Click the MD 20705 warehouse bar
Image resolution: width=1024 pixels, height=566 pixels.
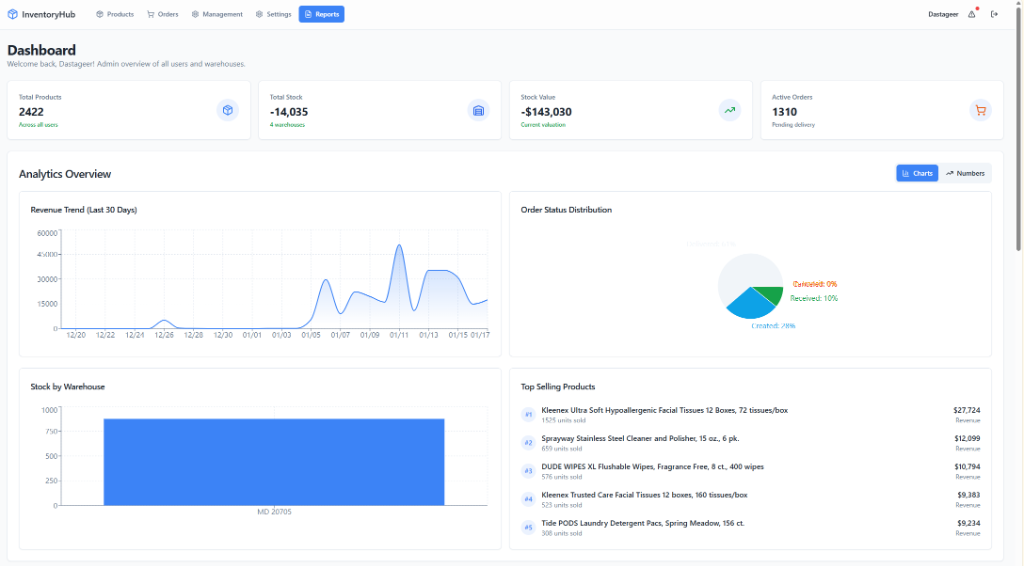tap(273, 461)
